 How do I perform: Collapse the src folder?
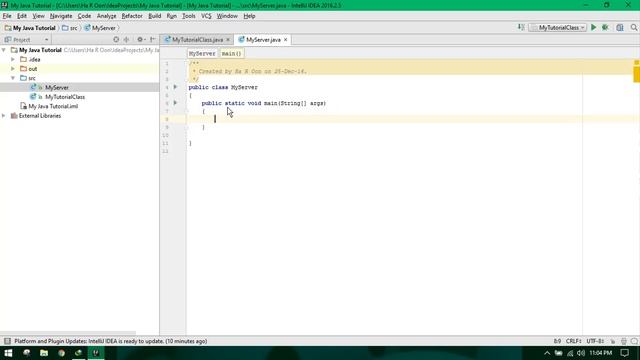tap(13, 78)
